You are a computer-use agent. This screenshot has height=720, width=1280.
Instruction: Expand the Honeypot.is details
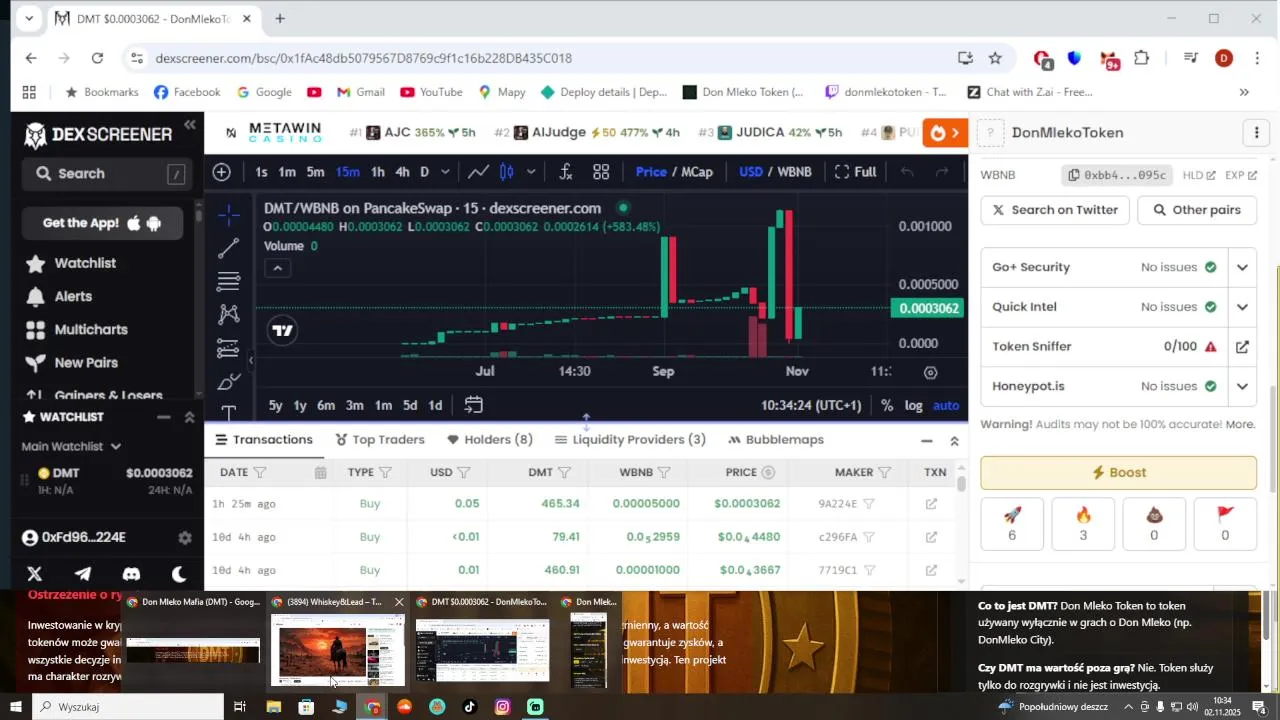1242,386
